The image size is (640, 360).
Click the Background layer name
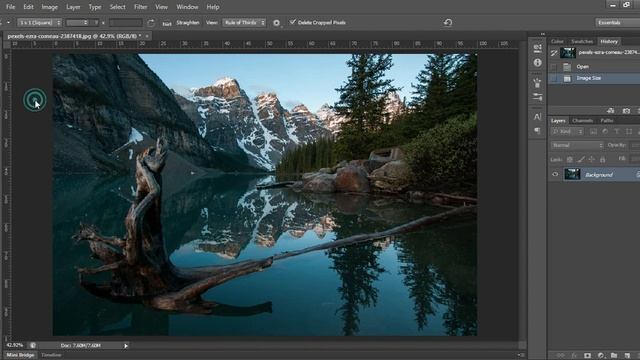(598, 175)
